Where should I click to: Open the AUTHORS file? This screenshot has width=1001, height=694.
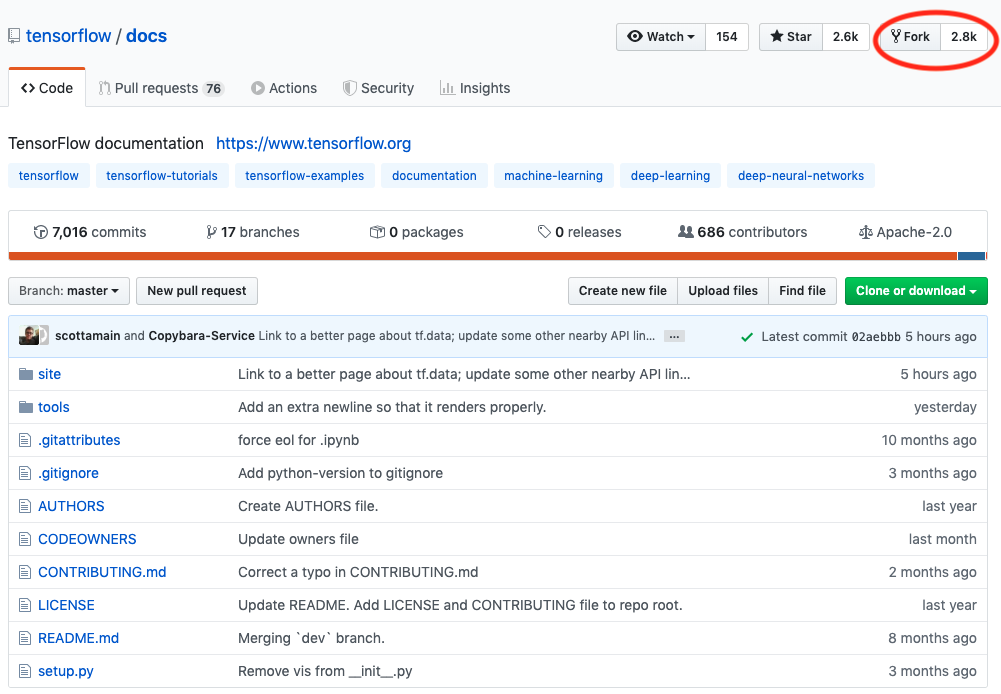click(71, 506)
